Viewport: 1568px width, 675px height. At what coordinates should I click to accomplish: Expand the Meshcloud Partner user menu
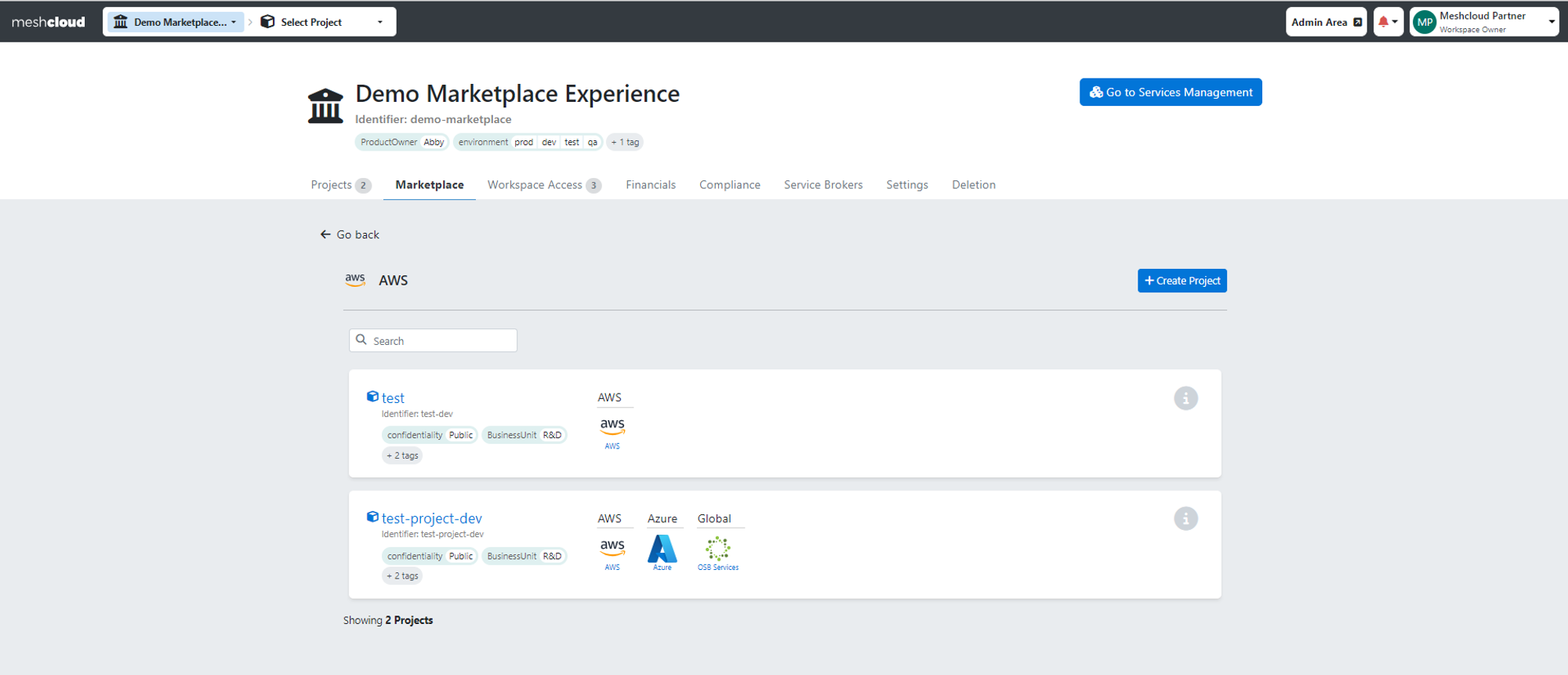[1484, 22]
